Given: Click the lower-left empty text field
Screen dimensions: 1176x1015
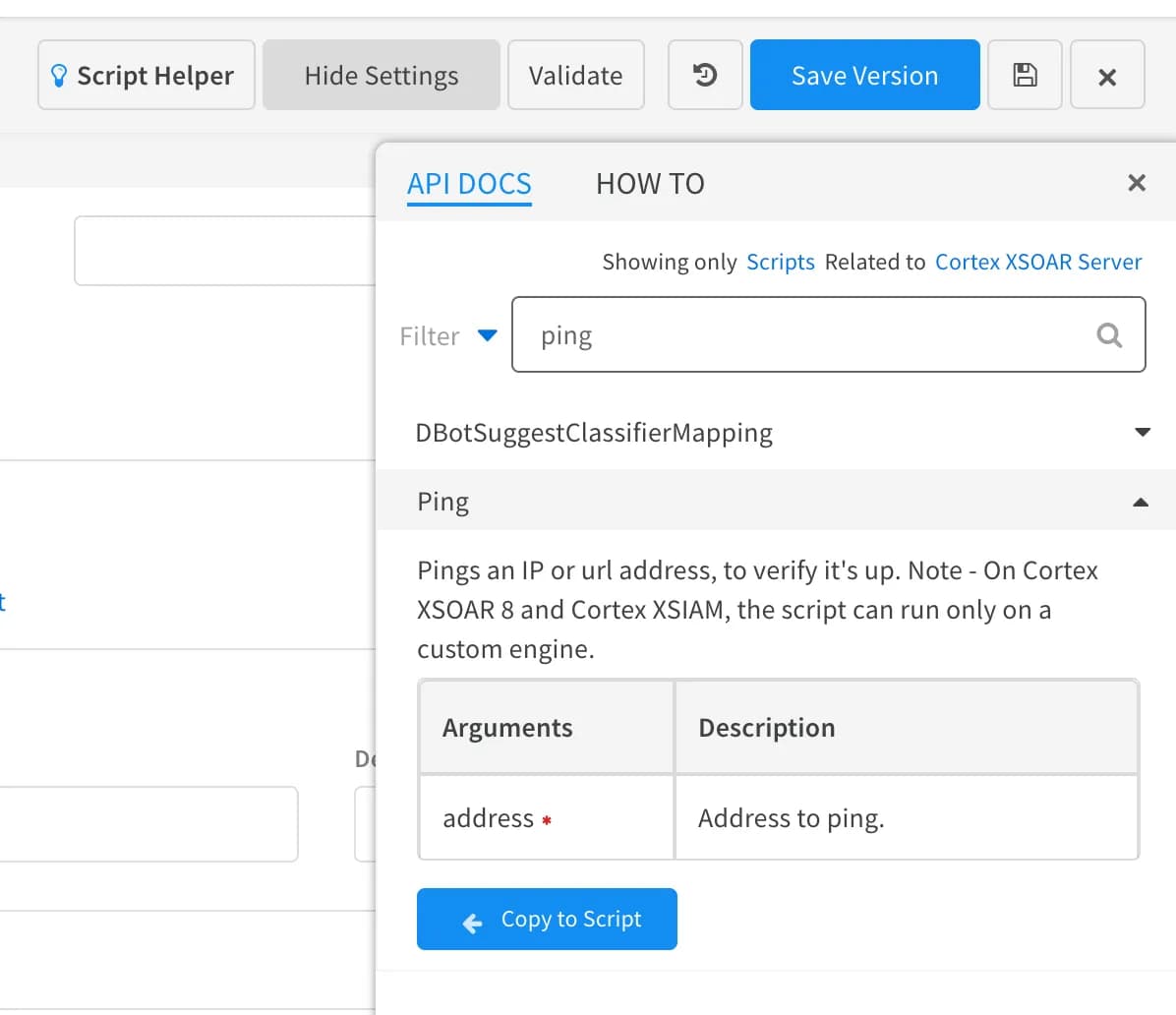Looking at the screenshot, I should [148, 823].
